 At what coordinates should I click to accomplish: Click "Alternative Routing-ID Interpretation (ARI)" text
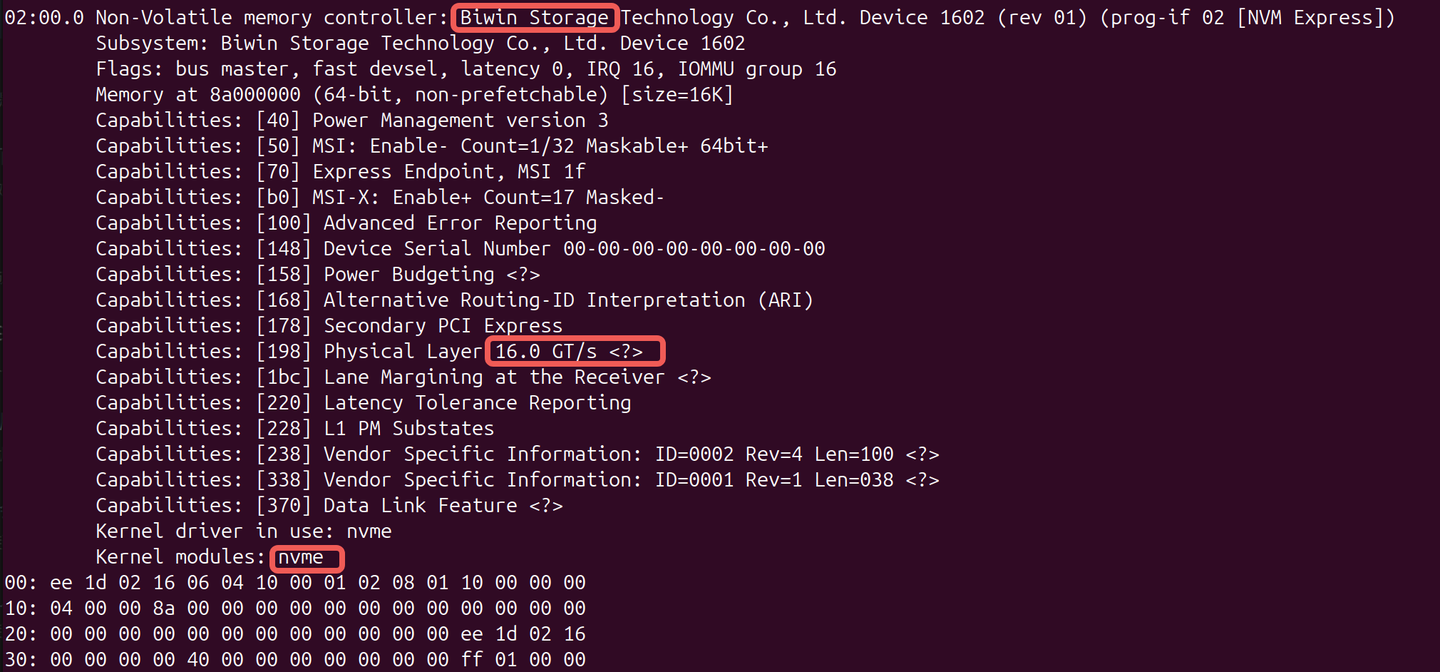(568, 300)
